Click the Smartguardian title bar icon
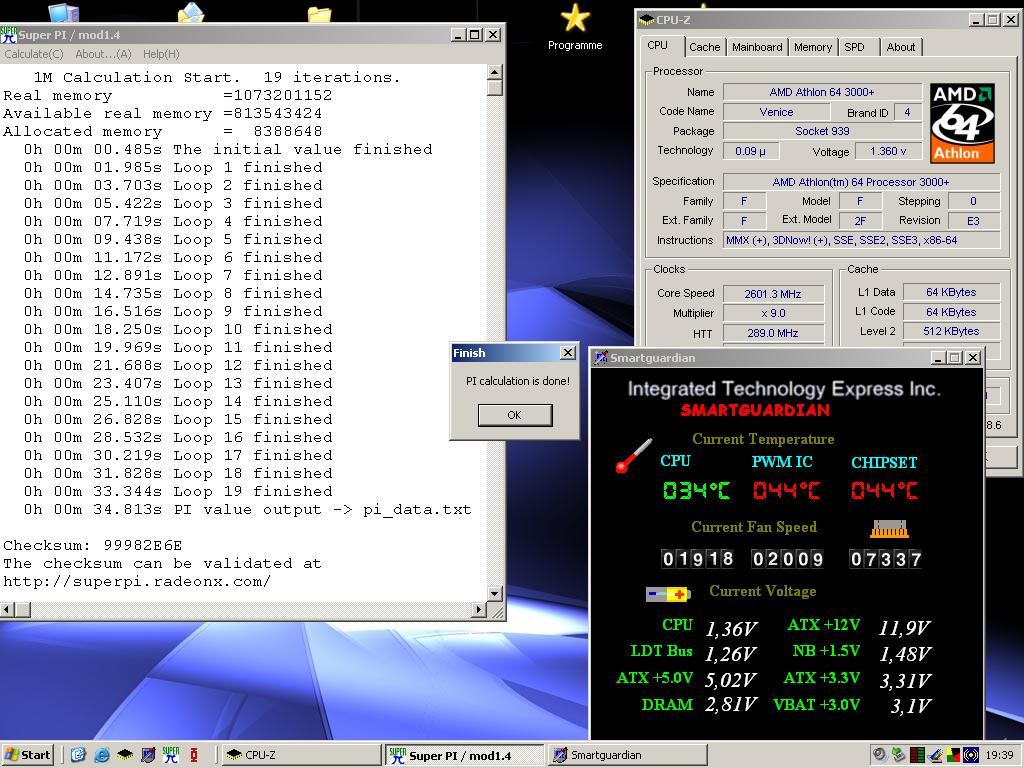 601,358
